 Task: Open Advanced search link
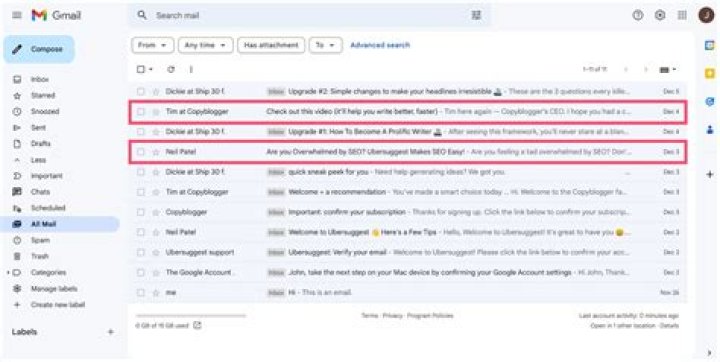tap(380, 45)
